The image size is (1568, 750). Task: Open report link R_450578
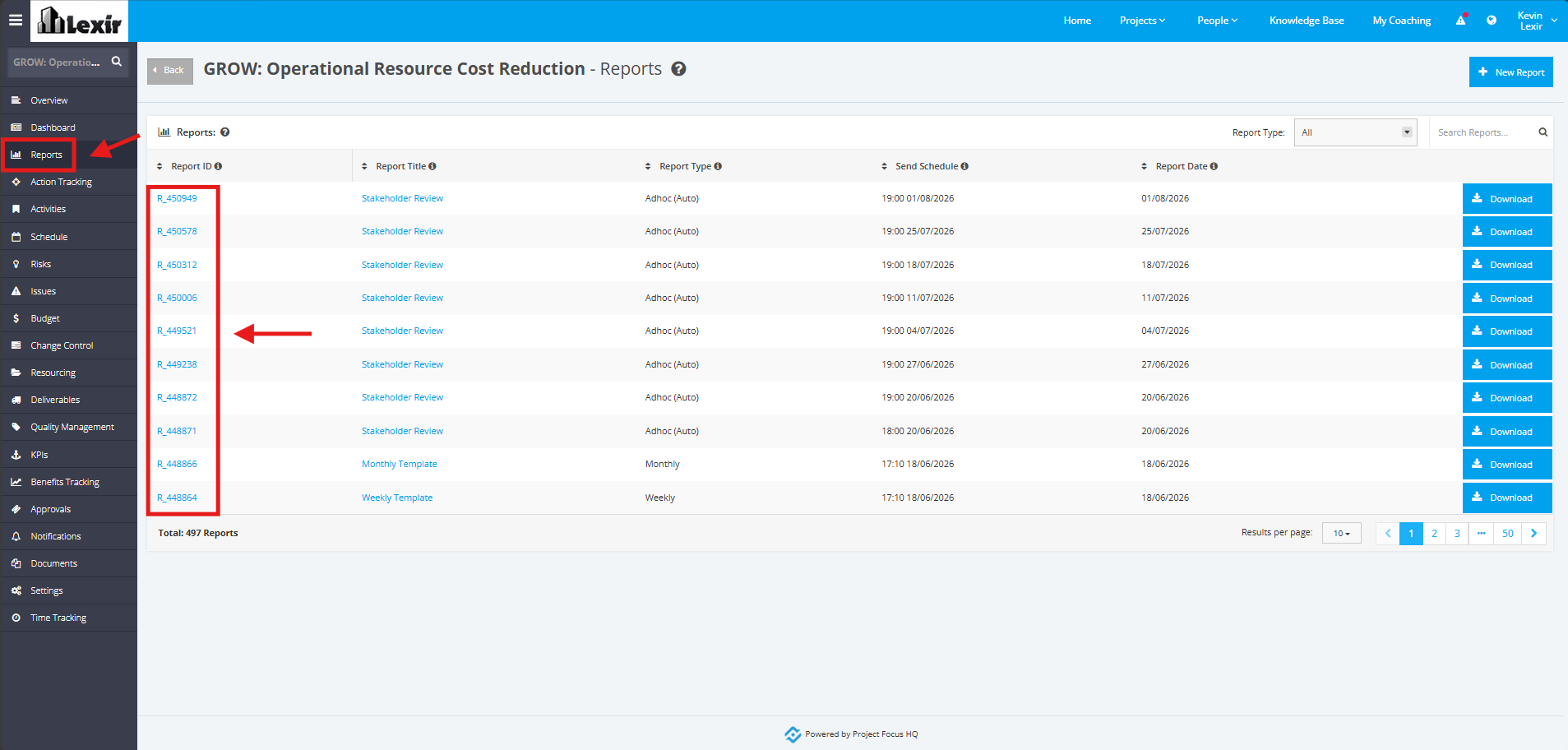[177, 232]
